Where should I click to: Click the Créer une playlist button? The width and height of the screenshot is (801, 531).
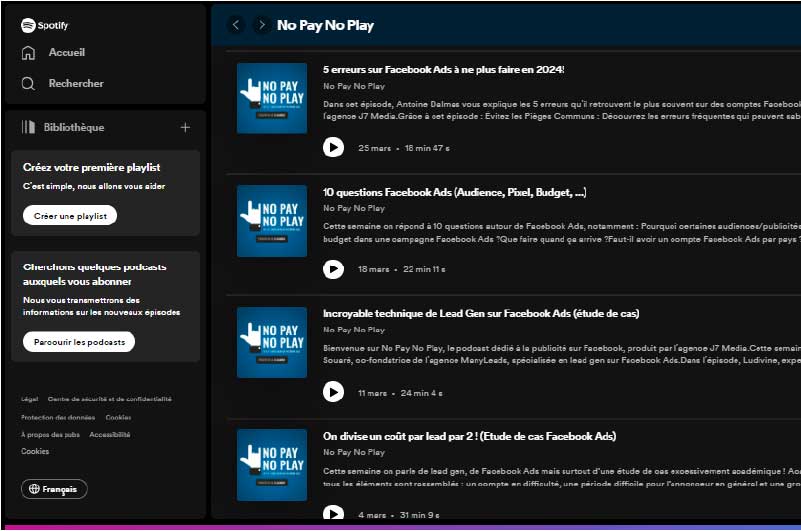(70, 216)
